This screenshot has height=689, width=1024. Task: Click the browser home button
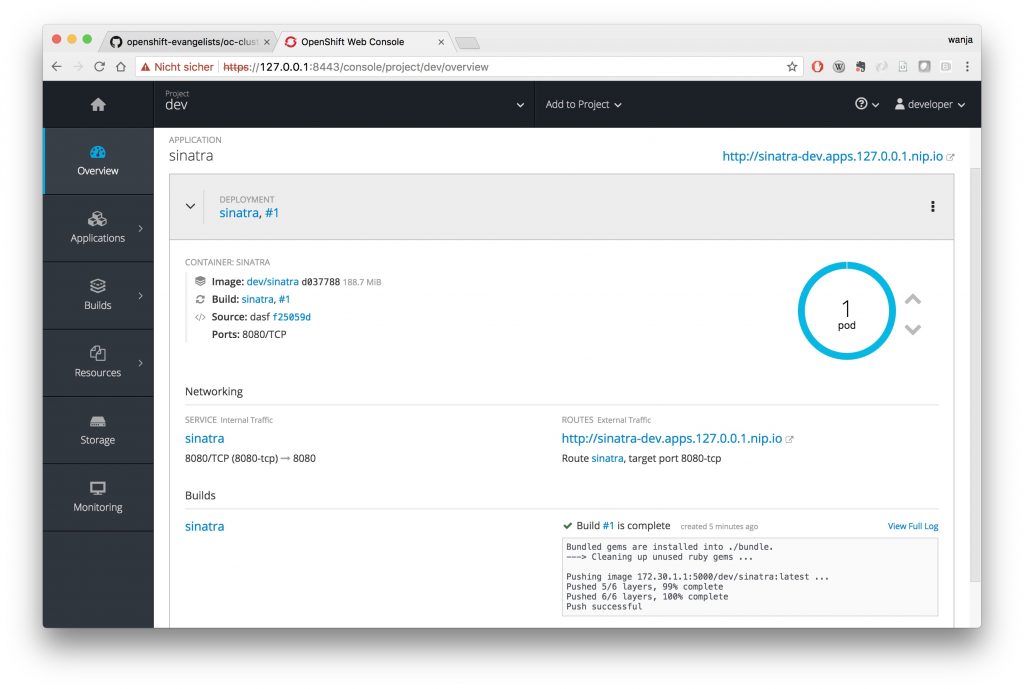coord(121,67)
